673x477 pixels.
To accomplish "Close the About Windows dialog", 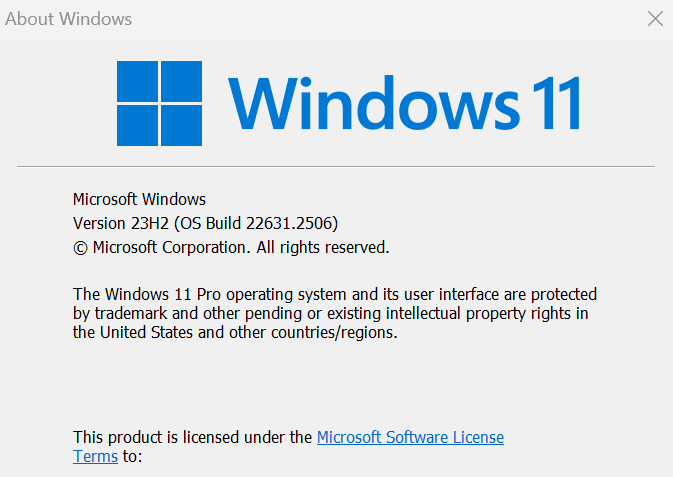I will tap(655, 19).
